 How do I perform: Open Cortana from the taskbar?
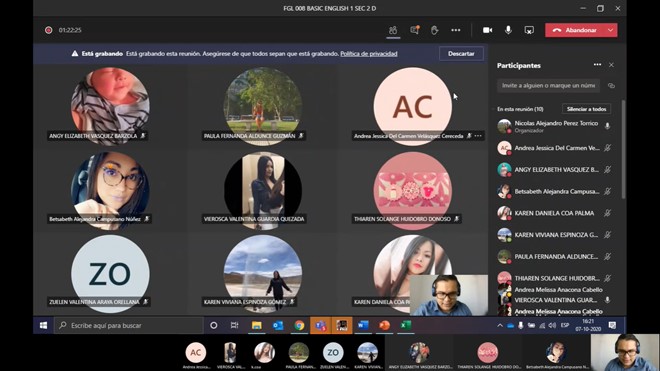(x=214, y=325)
